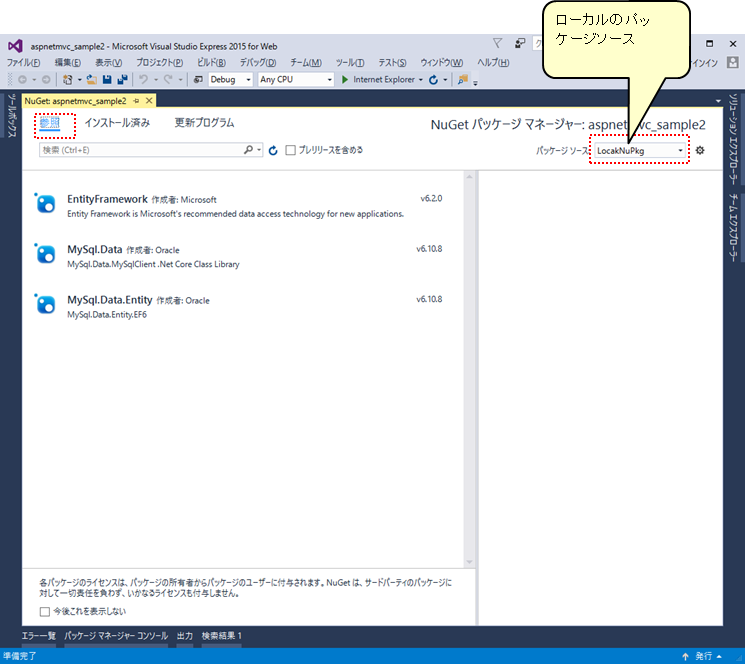Open the ツール(T) menu

tap(350, 63)
